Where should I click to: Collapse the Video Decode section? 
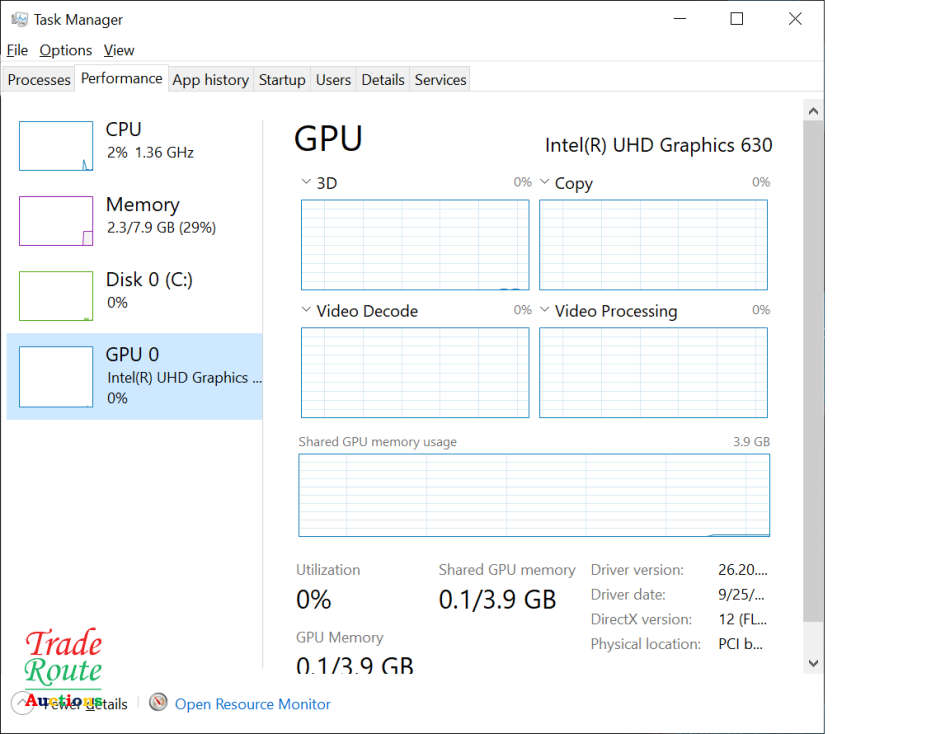306,311
